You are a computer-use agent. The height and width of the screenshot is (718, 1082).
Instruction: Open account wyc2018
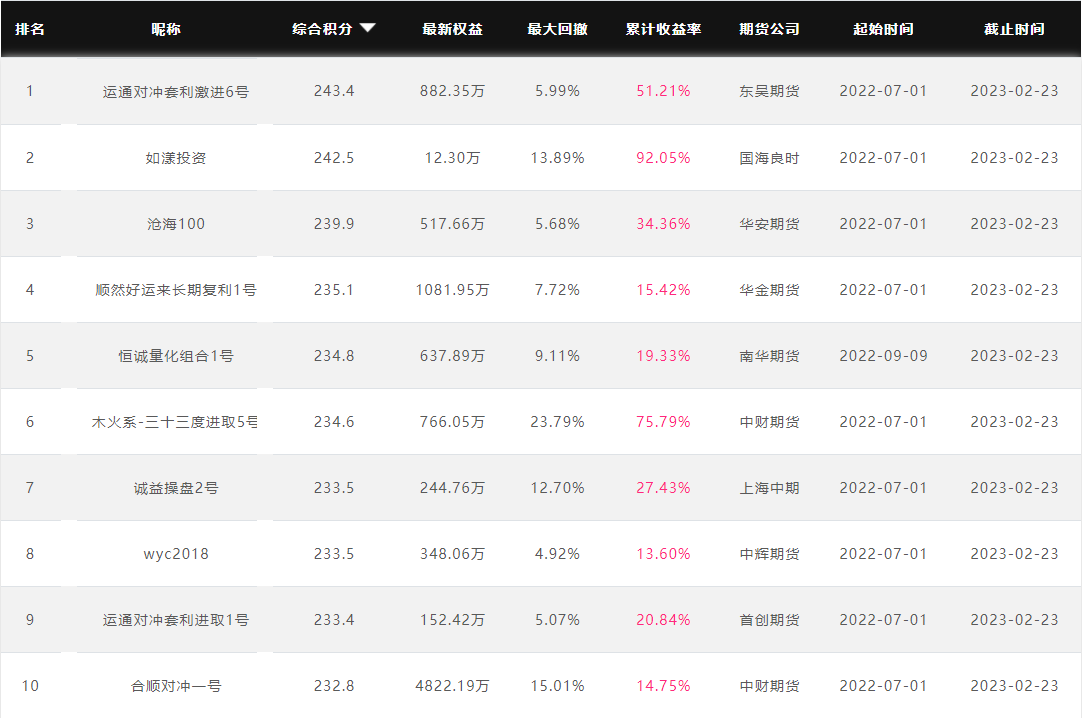pyautogui.click(x=176, y=554)
